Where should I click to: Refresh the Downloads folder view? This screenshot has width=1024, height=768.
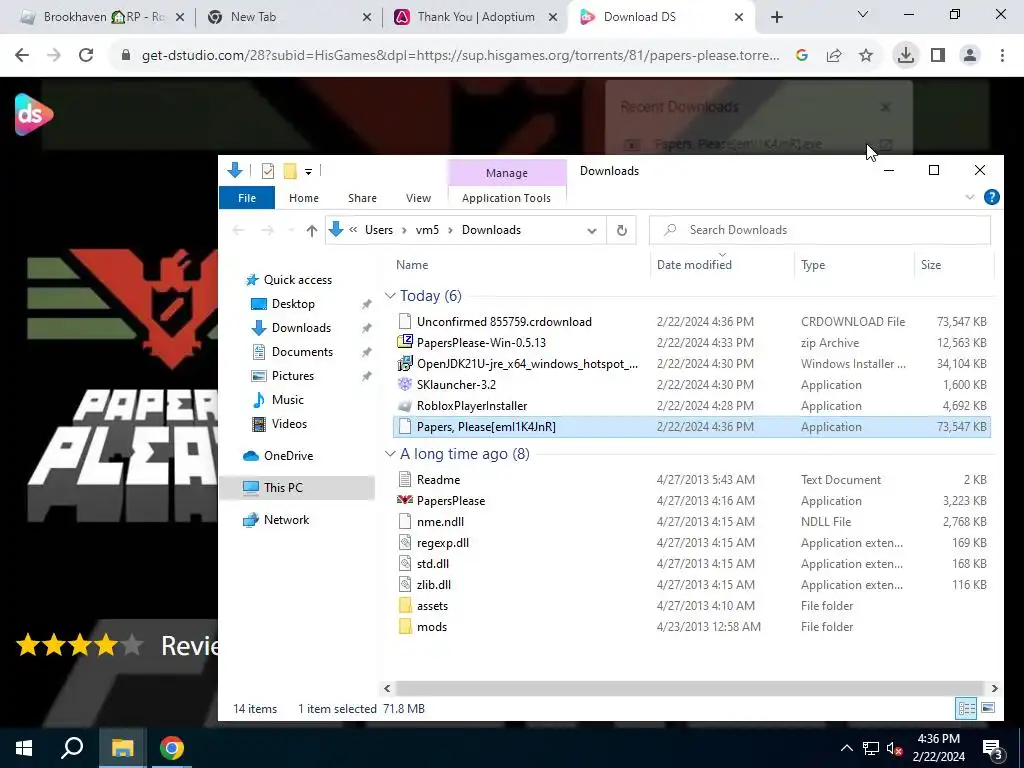pos(622,230)
